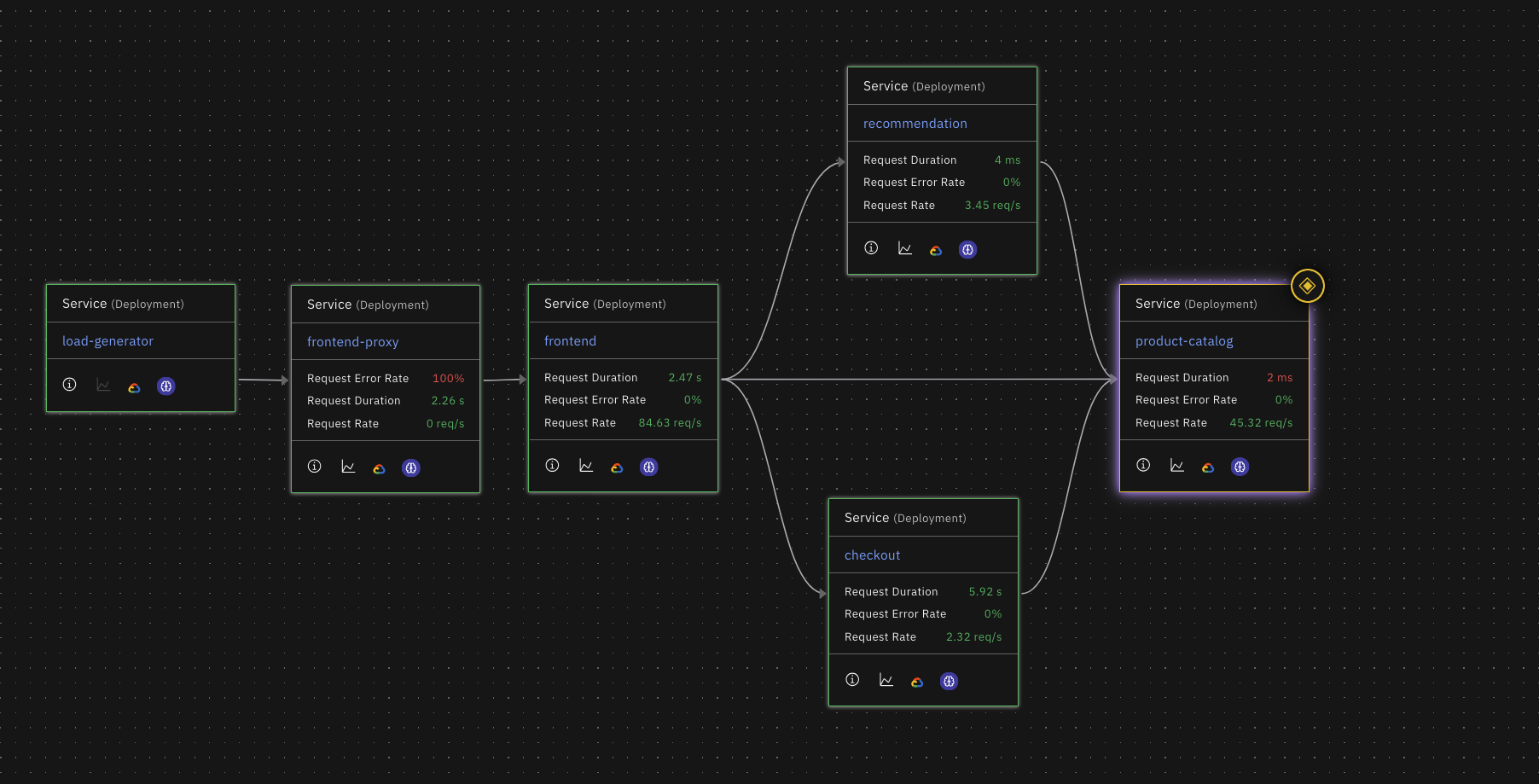
Task: Open the load-generator service link
Action: click(x=107, y=341)
